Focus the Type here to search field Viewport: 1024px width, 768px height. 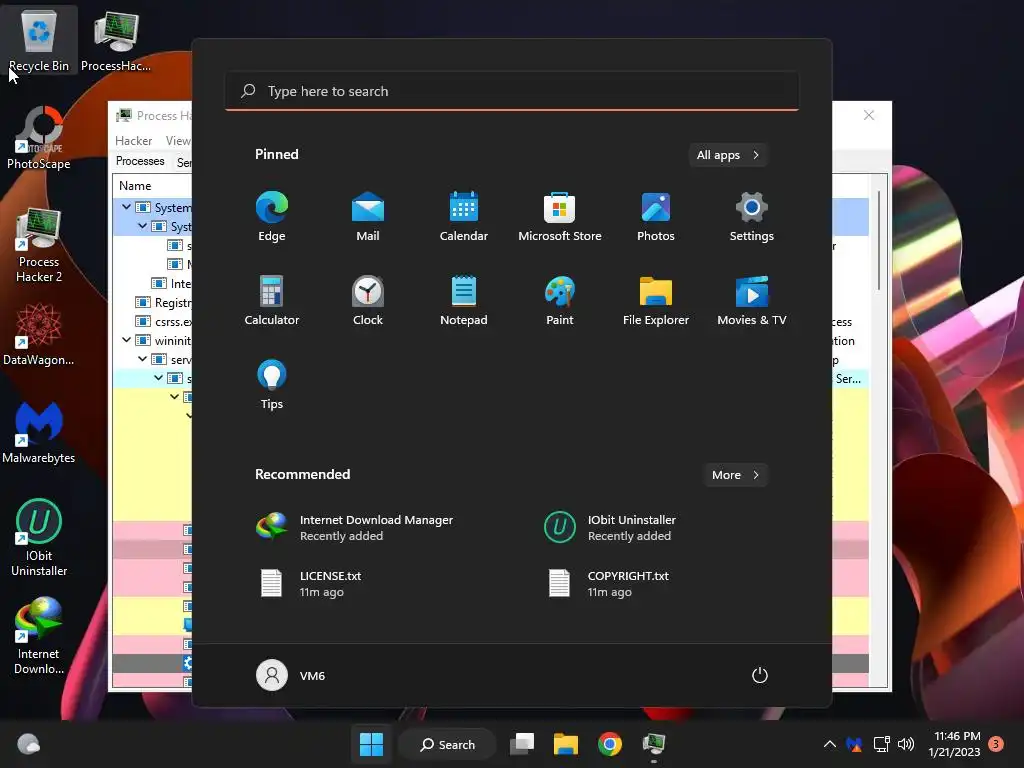(x=512, y=91)
